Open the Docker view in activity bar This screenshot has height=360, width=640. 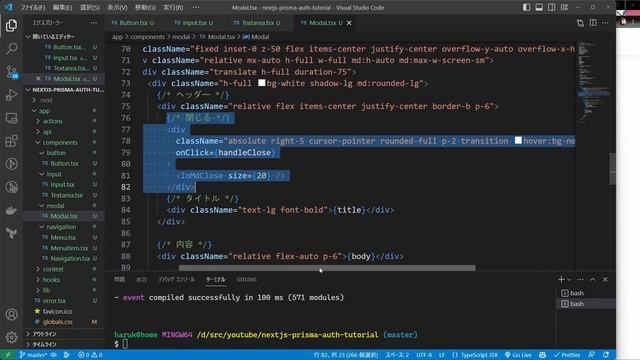(x=11, y=211)
